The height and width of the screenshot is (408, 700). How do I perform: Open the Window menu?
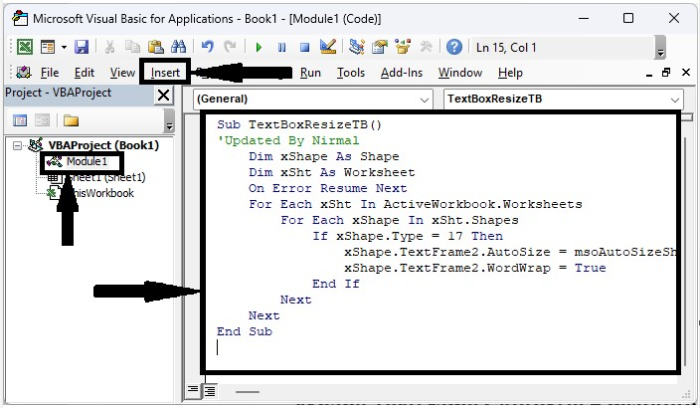pos(460,73)
